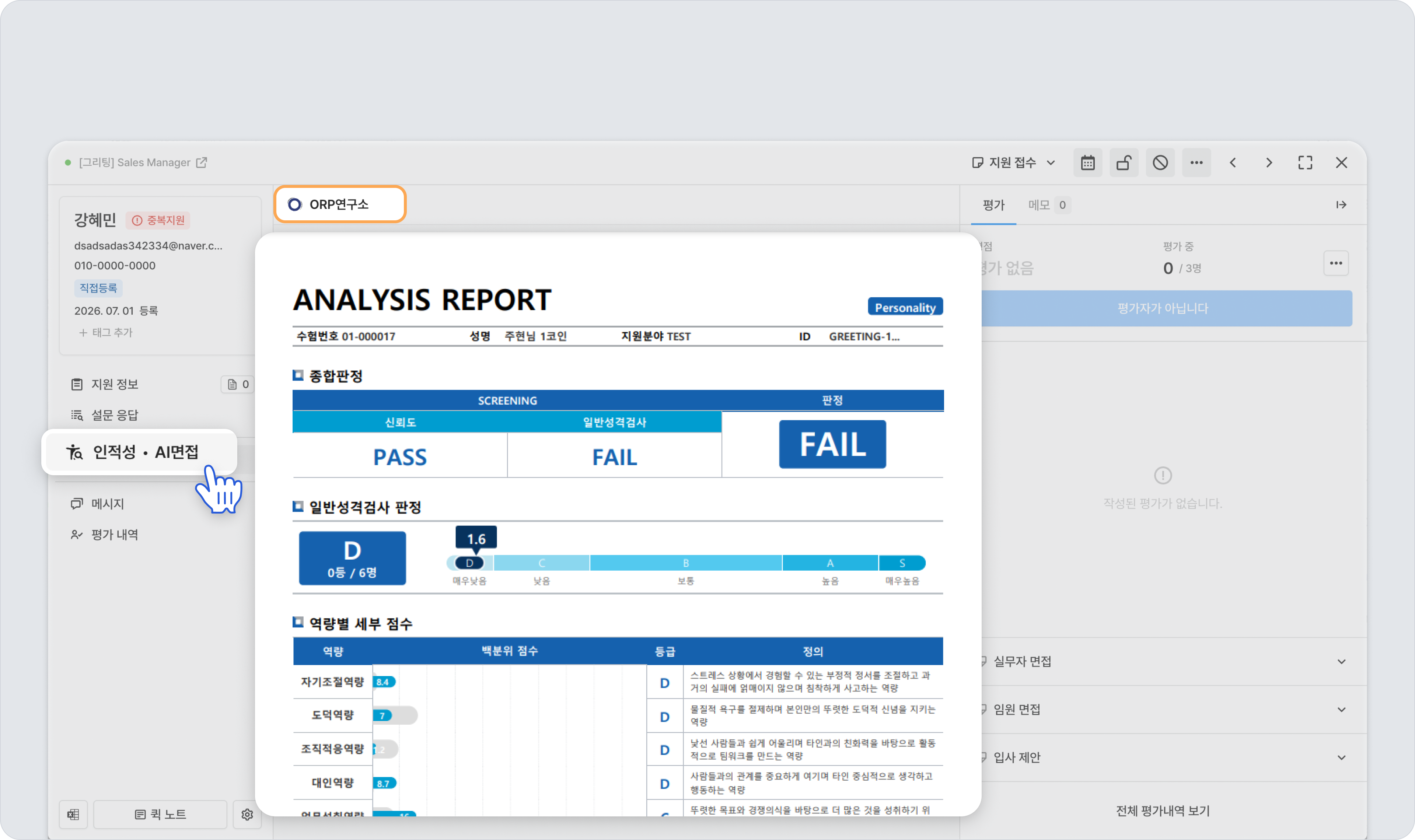Open the calendar schedule icon
Screen dimensions: 1415x840
click(x=1087, y=163)
